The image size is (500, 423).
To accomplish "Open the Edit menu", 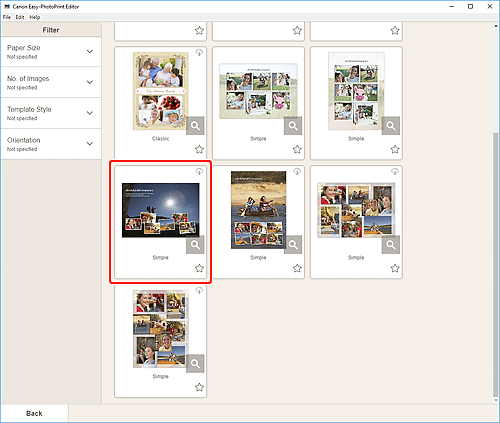I will (x=20, y=17).
